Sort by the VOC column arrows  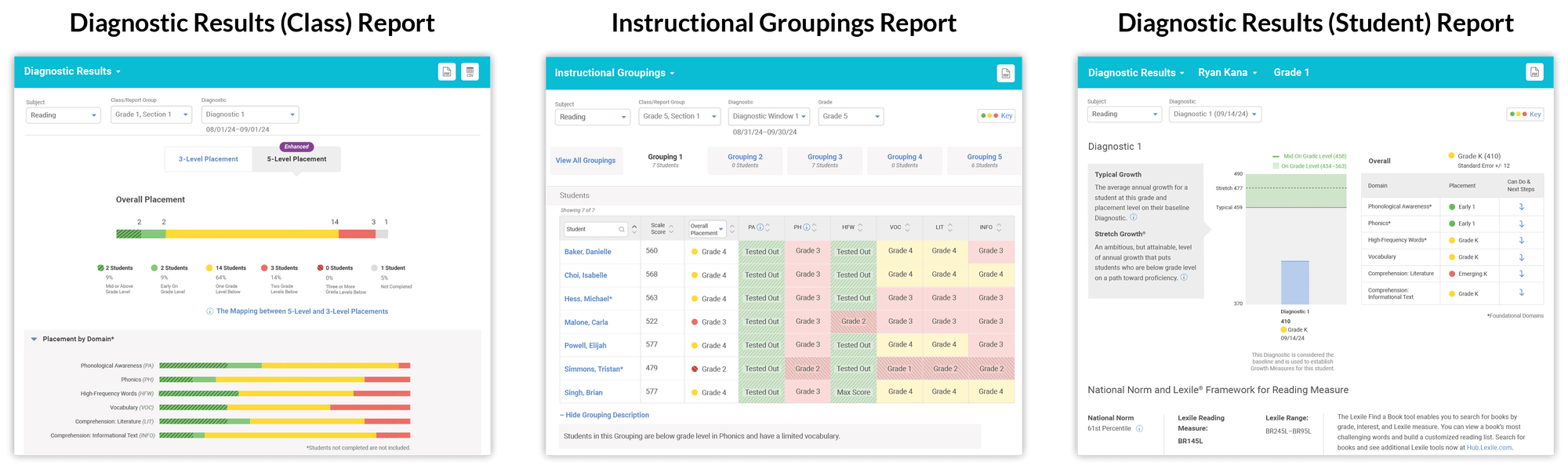pyautogui.click(x=907, y=227)
